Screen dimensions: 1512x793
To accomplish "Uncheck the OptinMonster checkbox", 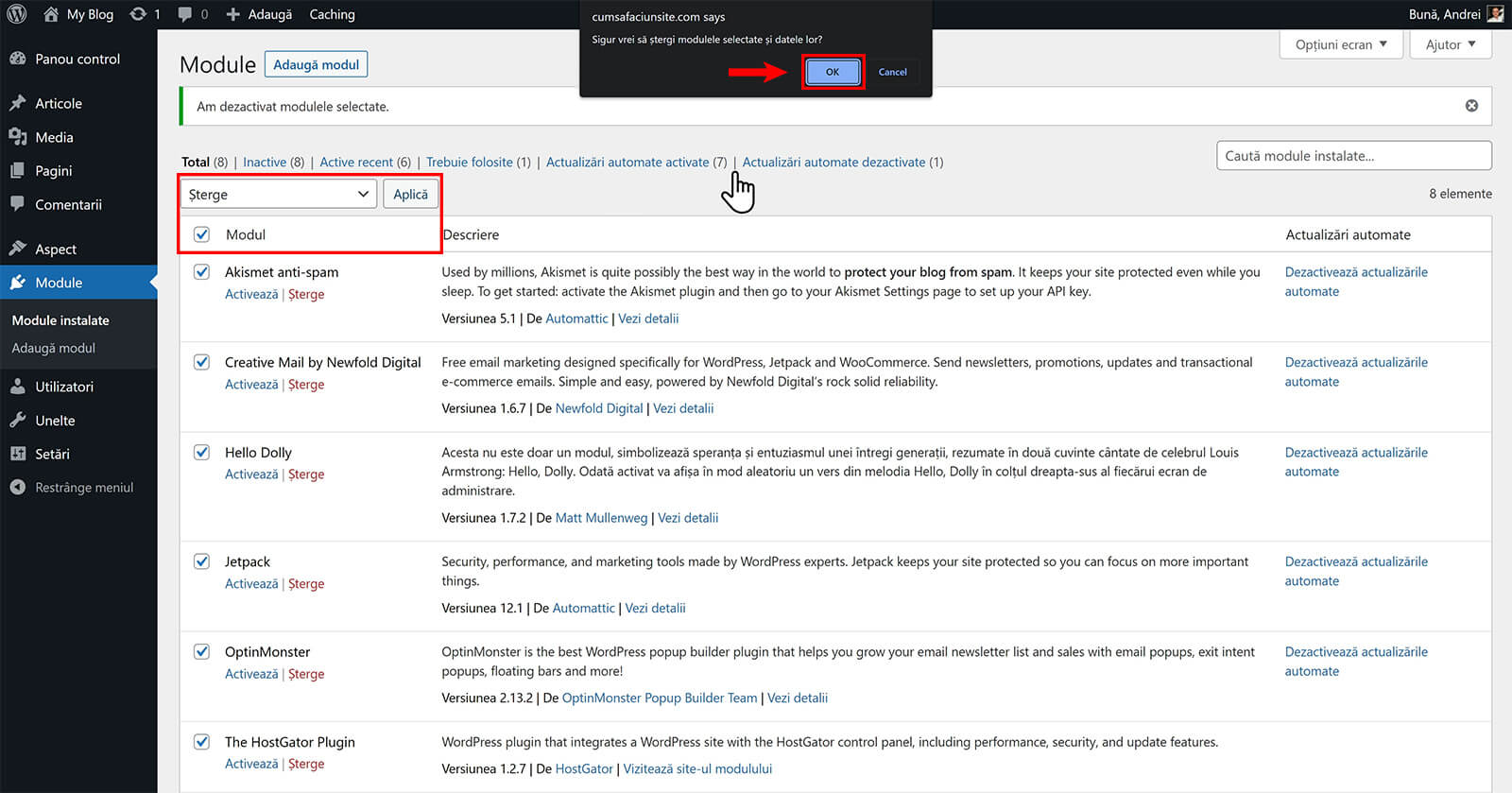I will [x=201, y=652].
